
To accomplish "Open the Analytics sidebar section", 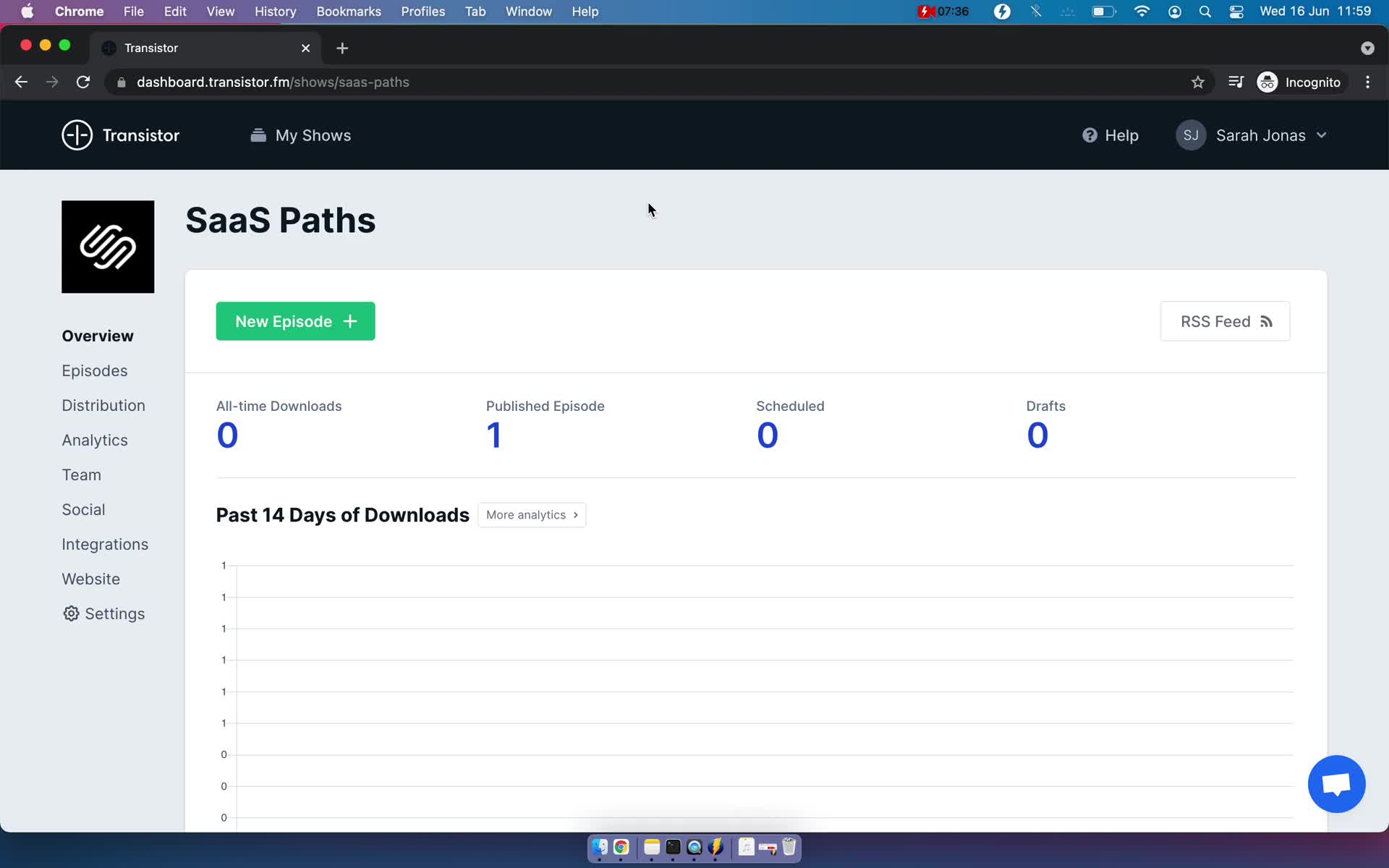I will [94, 440].
